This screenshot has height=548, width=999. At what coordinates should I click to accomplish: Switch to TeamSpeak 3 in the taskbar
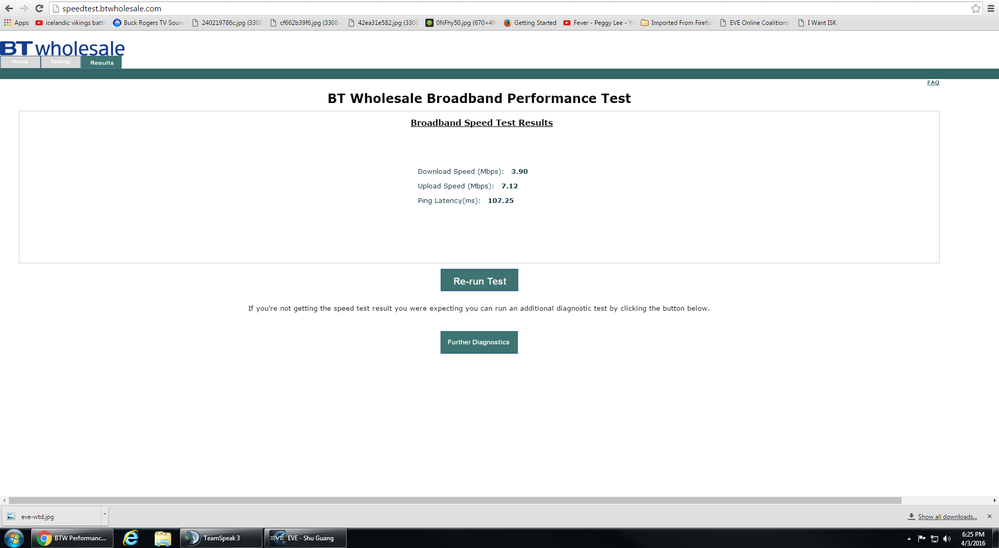220,538
